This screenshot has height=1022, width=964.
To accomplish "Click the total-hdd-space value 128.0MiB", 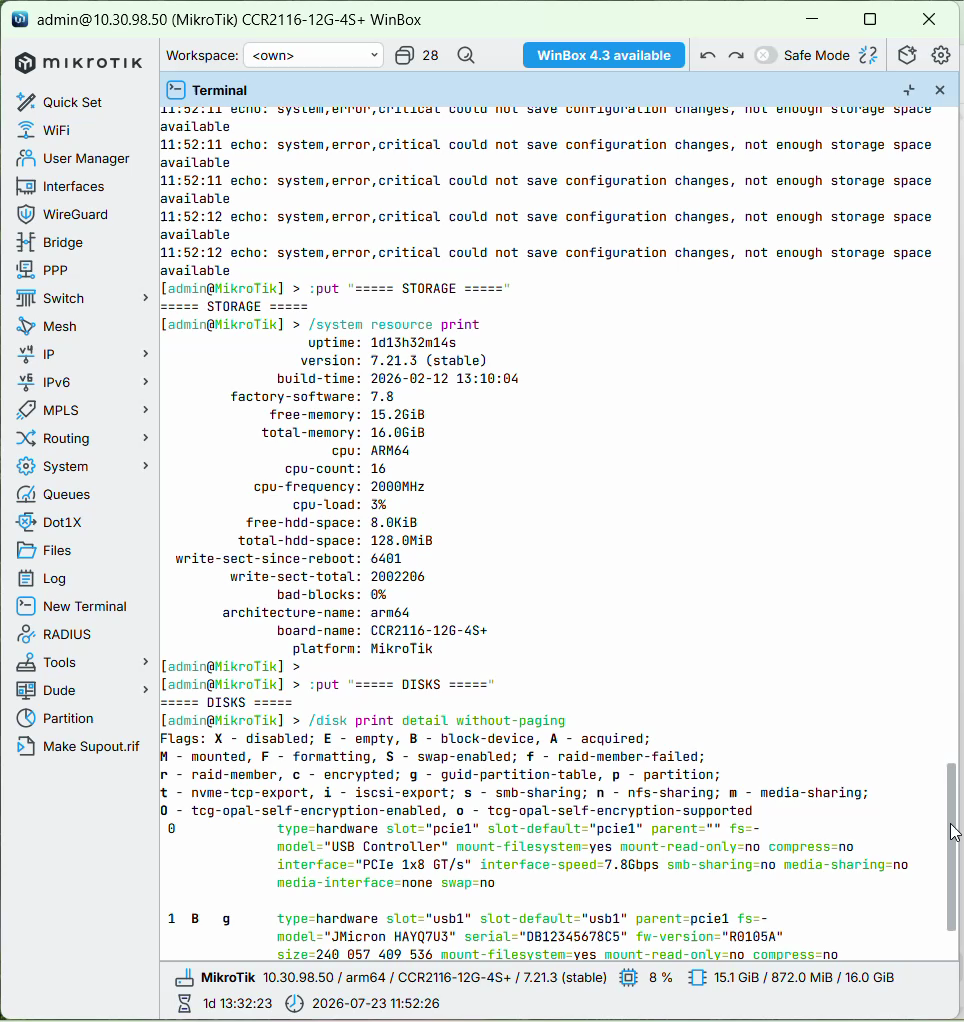I will coord(402,541).
